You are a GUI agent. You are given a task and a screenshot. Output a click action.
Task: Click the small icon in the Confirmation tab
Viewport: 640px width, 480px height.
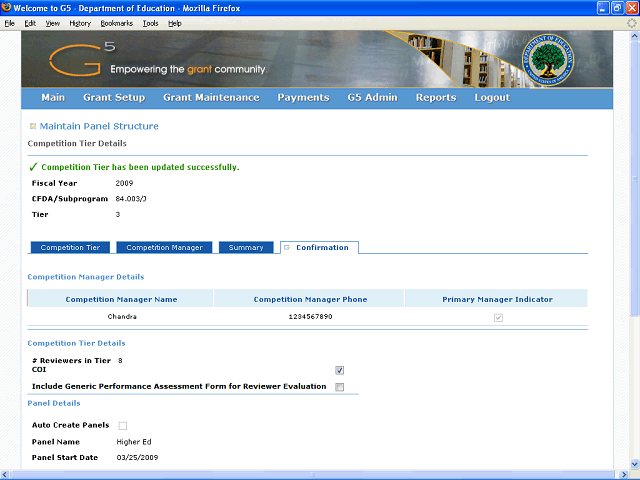pos(287,247)
